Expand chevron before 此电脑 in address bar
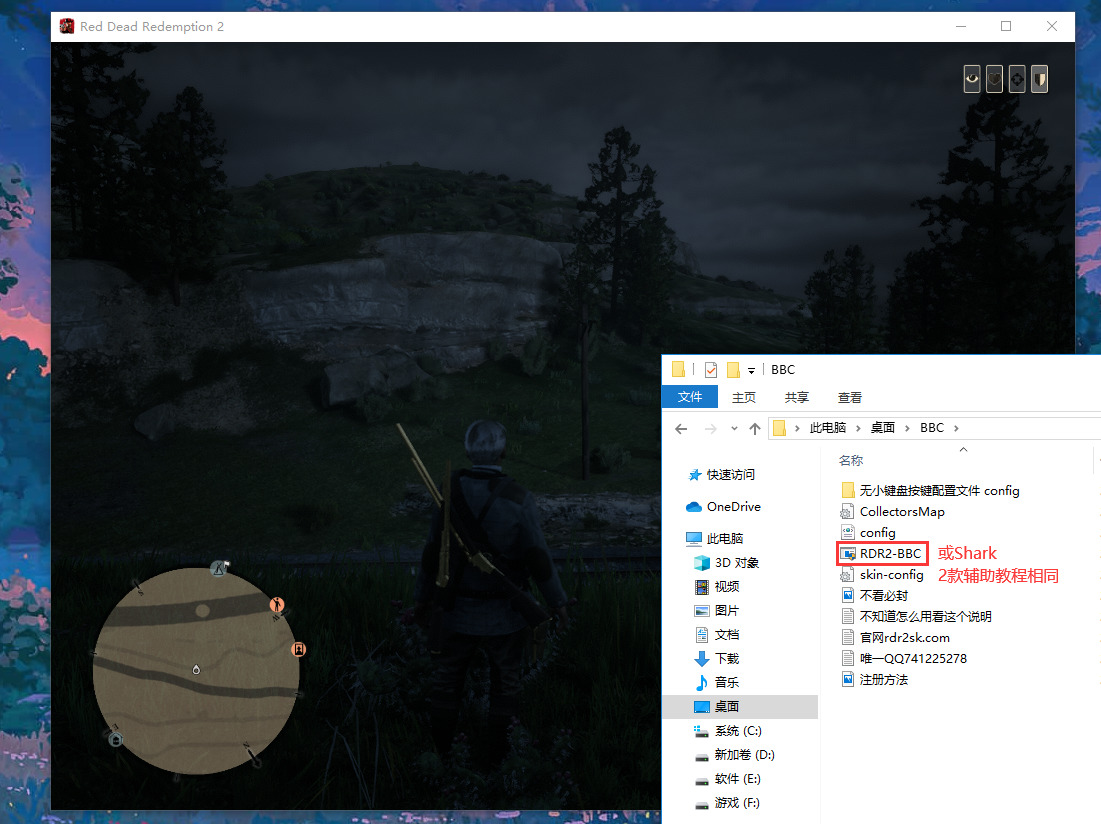This screenshot has width=1101, height=824. [x=797, y=428]
